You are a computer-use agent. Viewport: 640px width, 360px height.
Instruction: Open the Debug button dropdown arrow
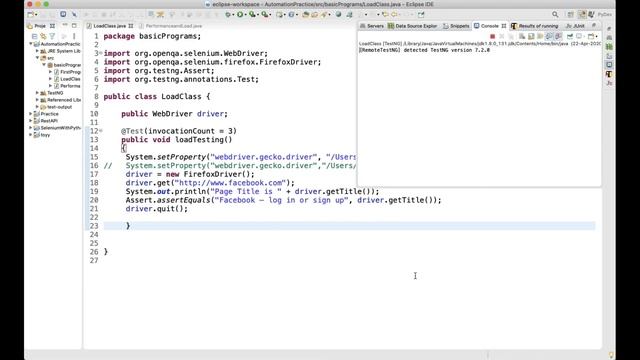[233, 15]
